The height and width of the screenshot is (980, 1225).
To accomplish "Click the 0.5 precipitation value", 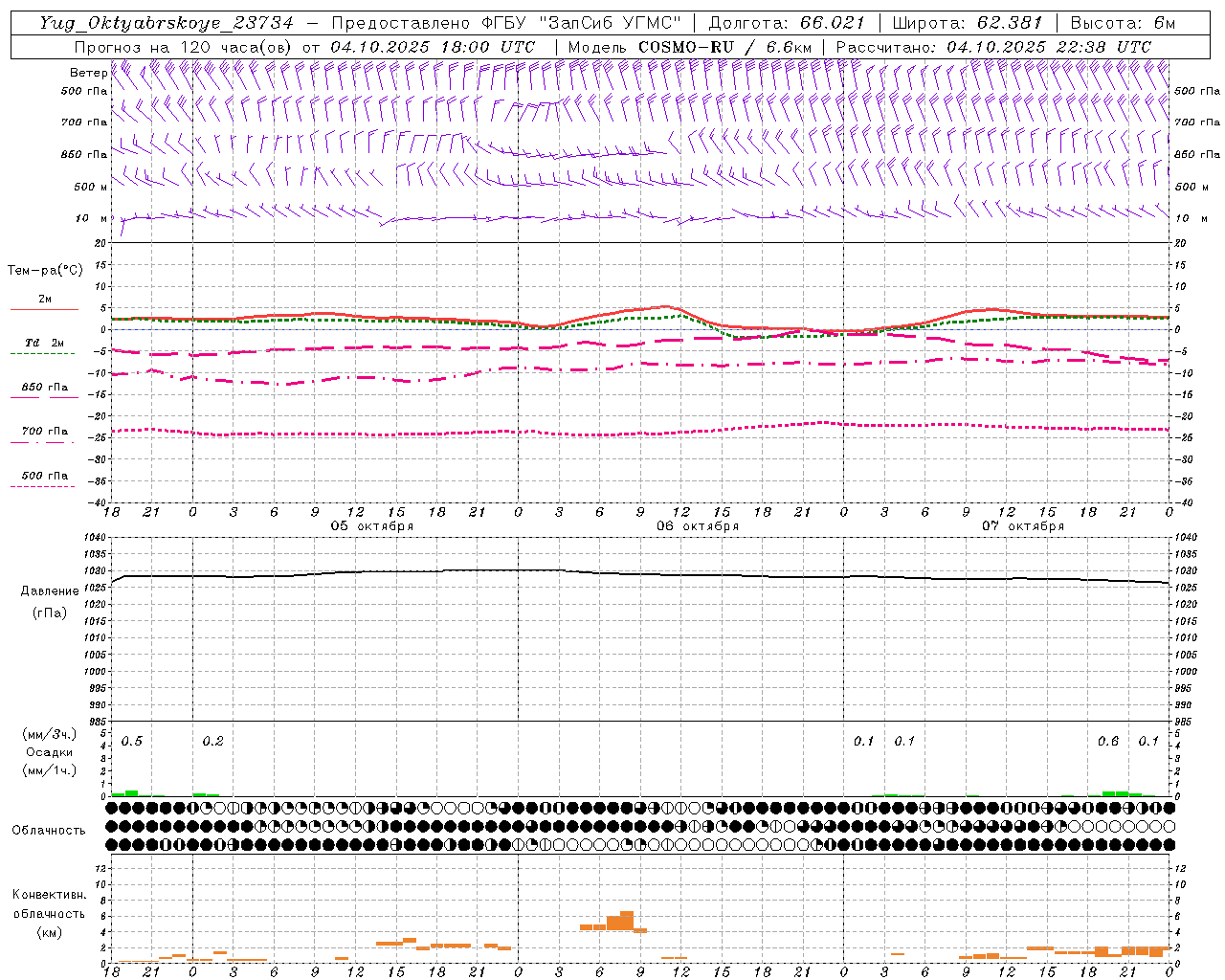I will (x=132, y=742).
